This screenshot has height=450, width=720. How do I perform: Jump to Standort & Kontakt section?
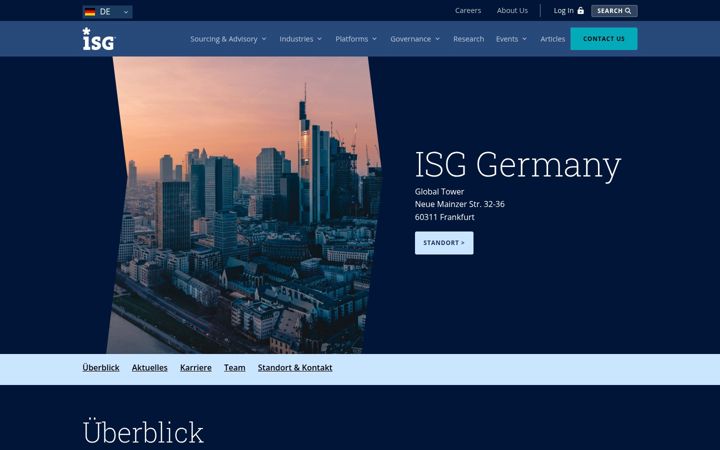(295, 368)
